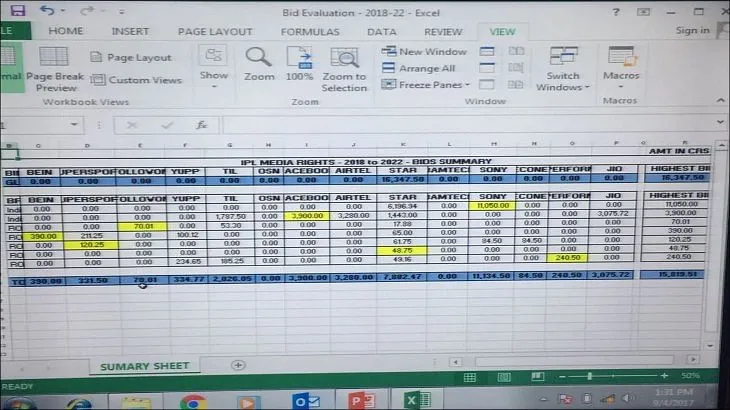Open Chrome from the taskbar
This screenshot has height=410, width=730.
193,401
